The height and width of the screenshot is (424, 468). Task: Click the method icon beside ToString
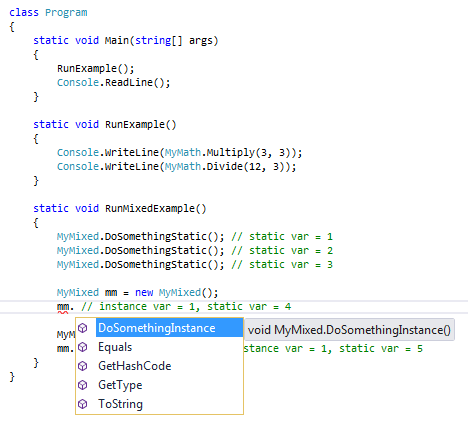click(x=83, y=404)
